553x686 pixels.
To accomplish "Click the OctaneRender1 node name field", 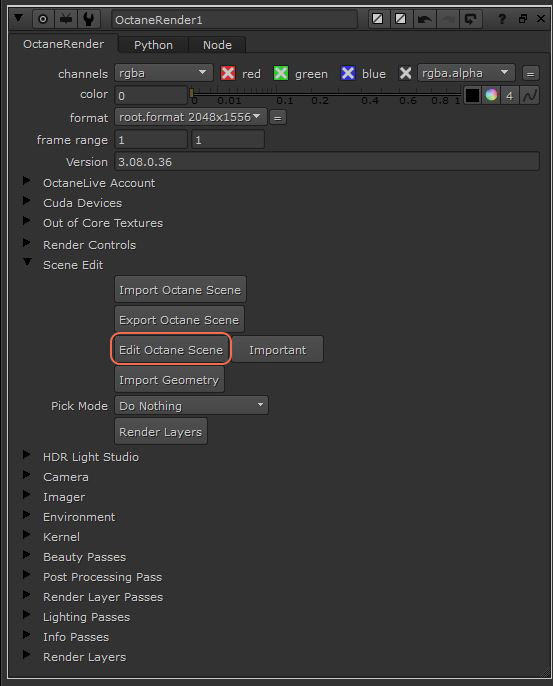I will (234, 20).
